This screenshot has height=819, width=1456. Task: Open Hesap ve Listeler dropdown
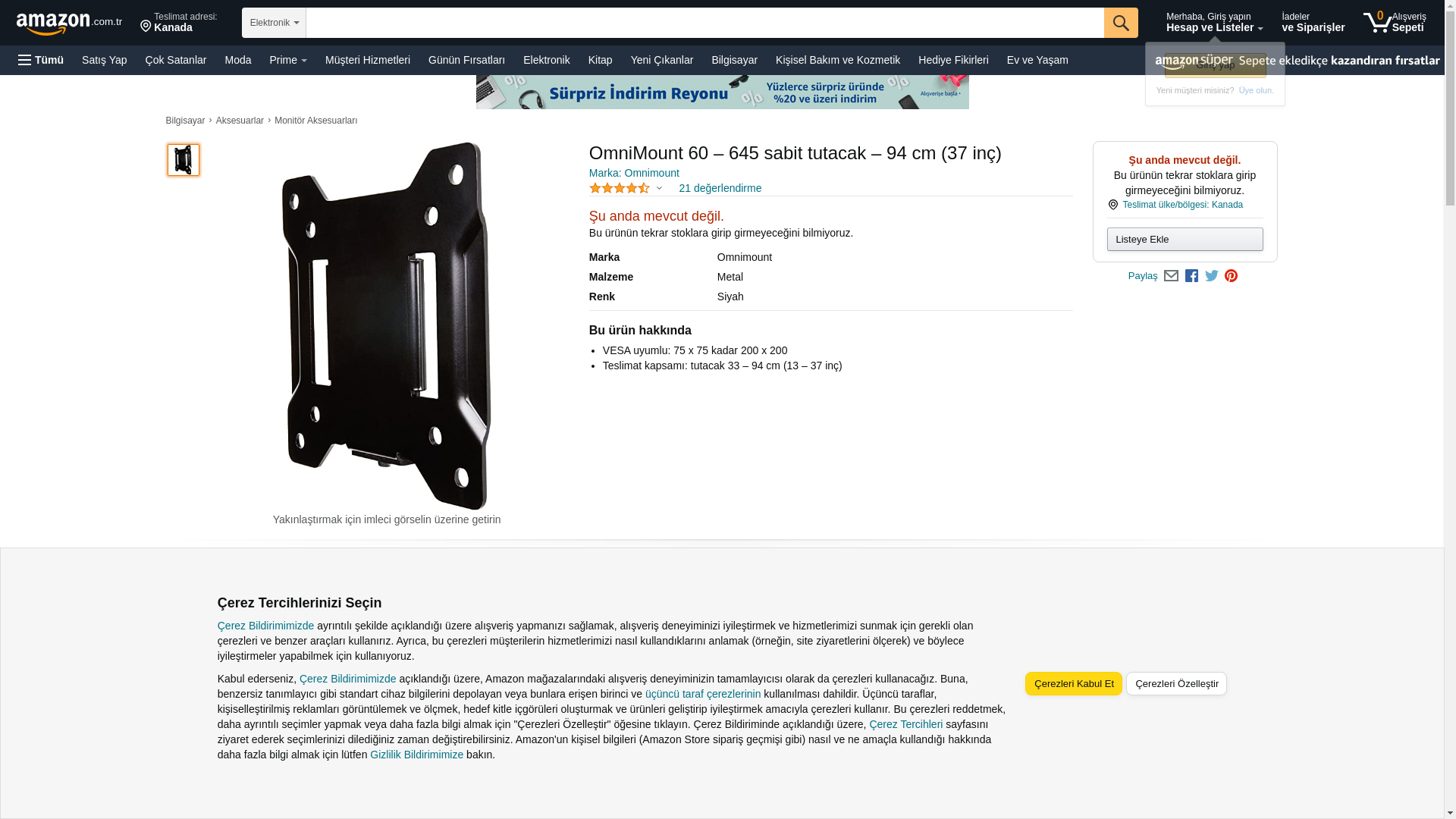[x=1214, y=23]
